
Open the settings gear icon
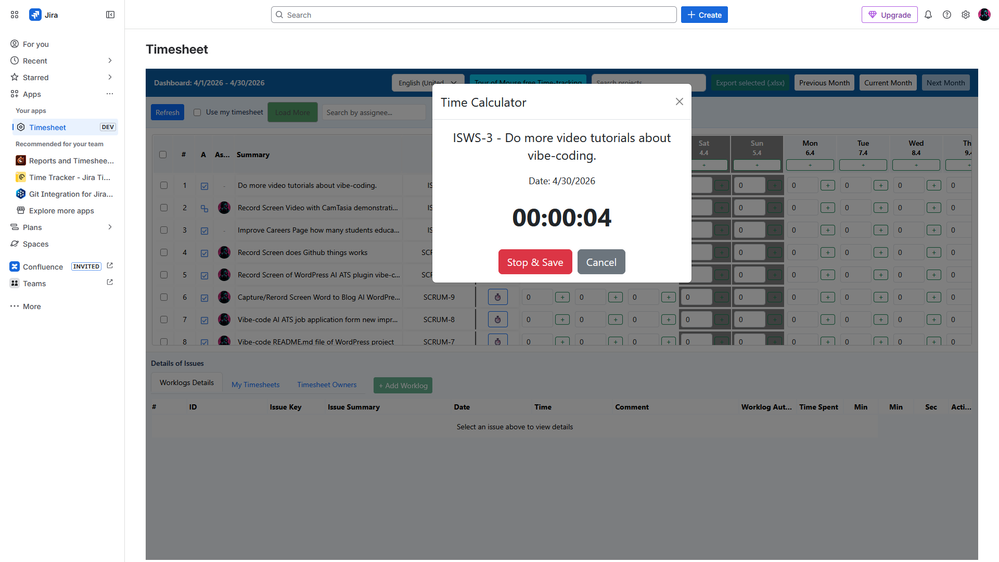pyautogui.click(x=966, y=15)
